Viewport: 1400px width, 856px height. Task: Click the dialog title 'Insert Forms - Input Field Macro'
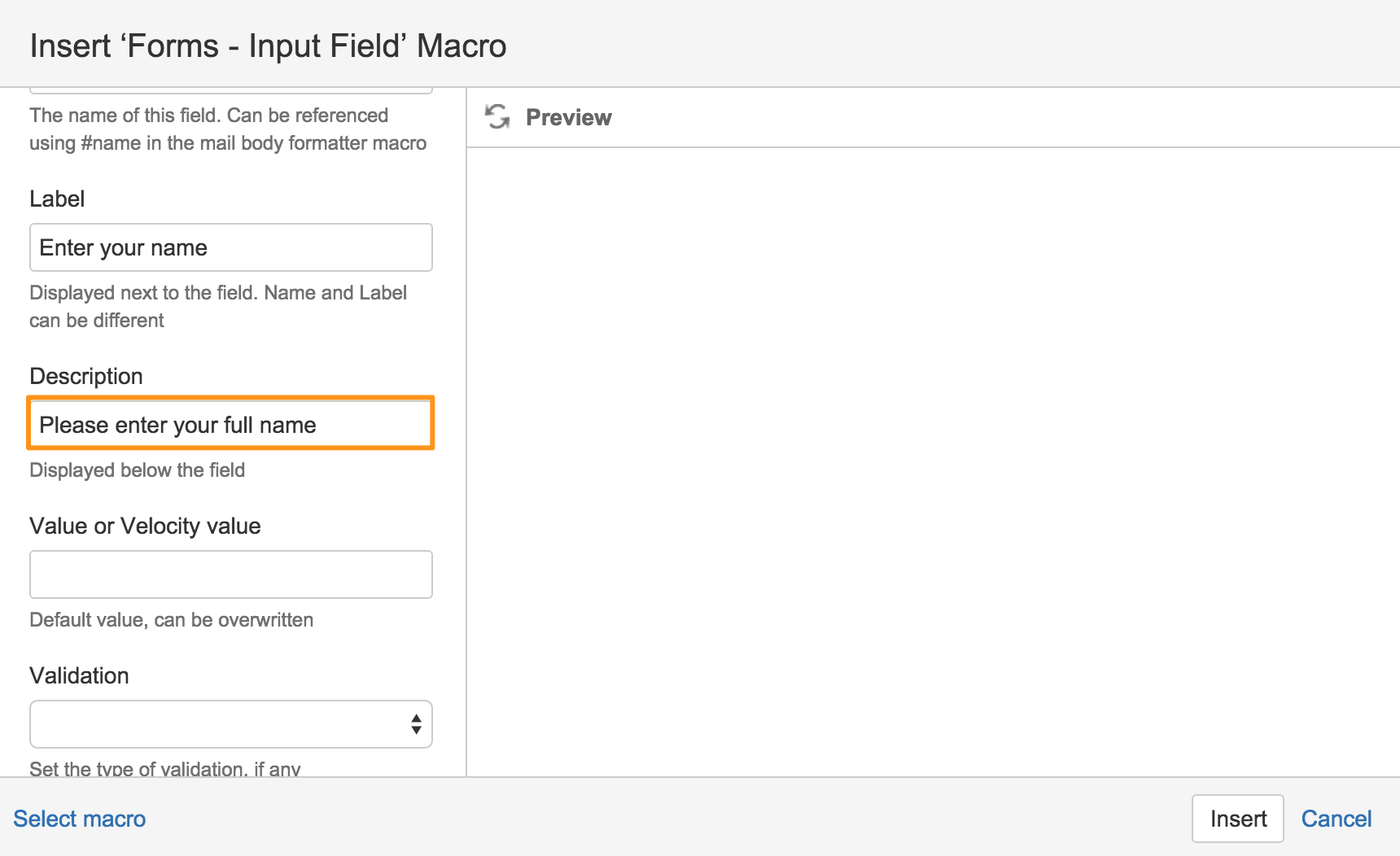268,46
